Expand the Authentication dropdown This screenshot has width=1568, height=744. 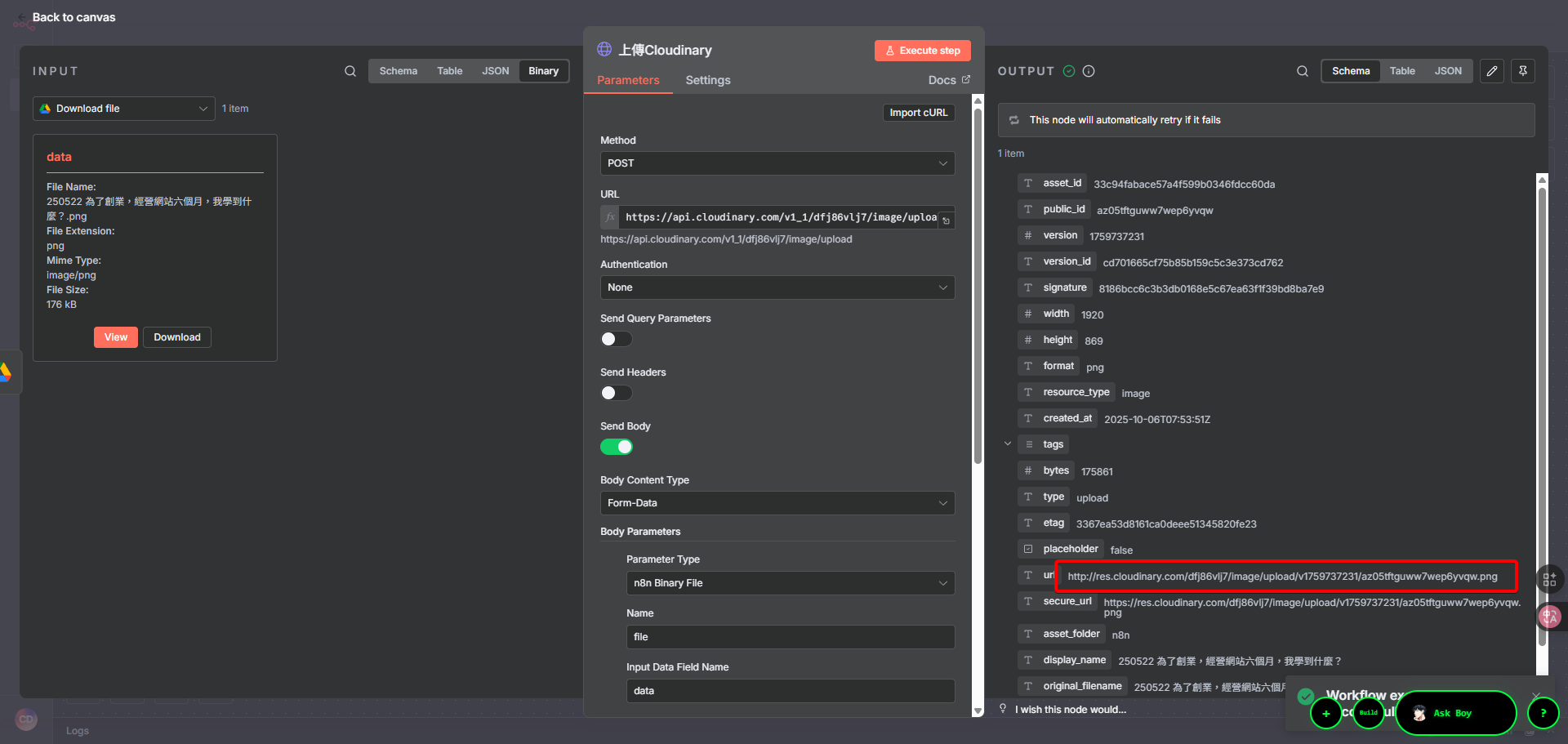coord(777,287)
